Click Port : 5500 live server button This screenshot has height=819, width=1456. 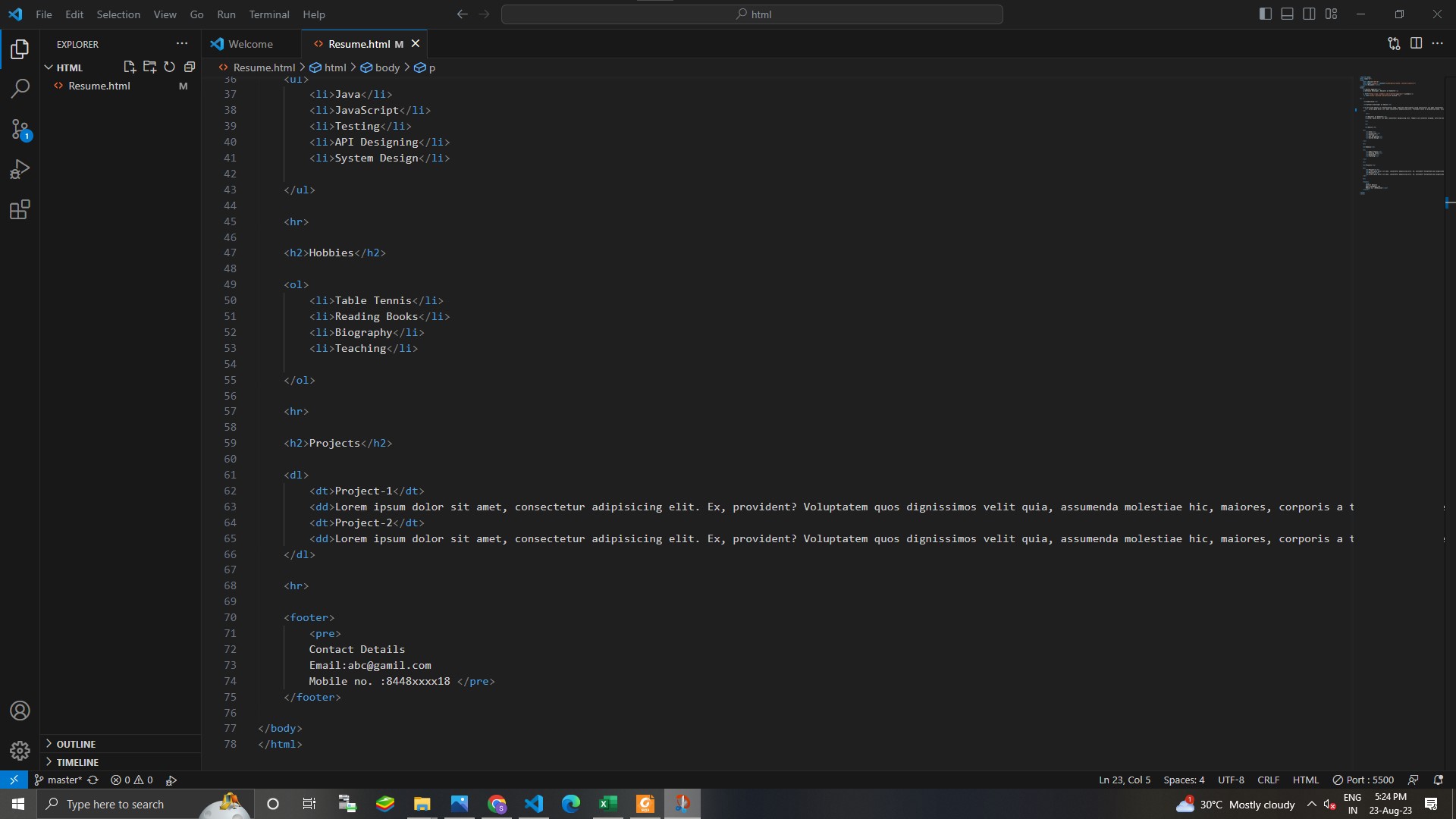(x=1363, y=780)
